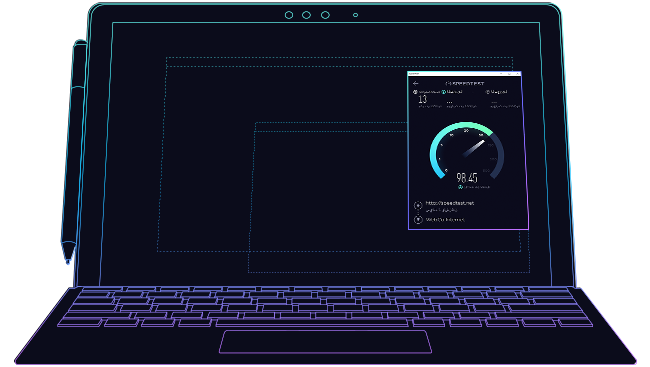This screenshot has width=650, height=367.
Task: Click the server globe icon
Action: coord(418,205)
